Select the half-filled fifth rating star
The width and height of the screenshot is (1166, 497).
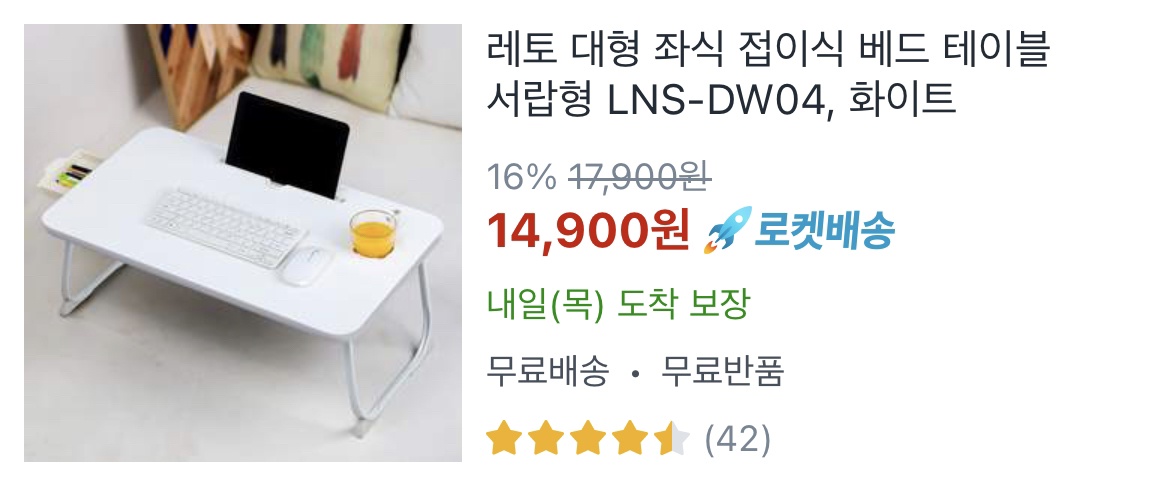point(674,438)
